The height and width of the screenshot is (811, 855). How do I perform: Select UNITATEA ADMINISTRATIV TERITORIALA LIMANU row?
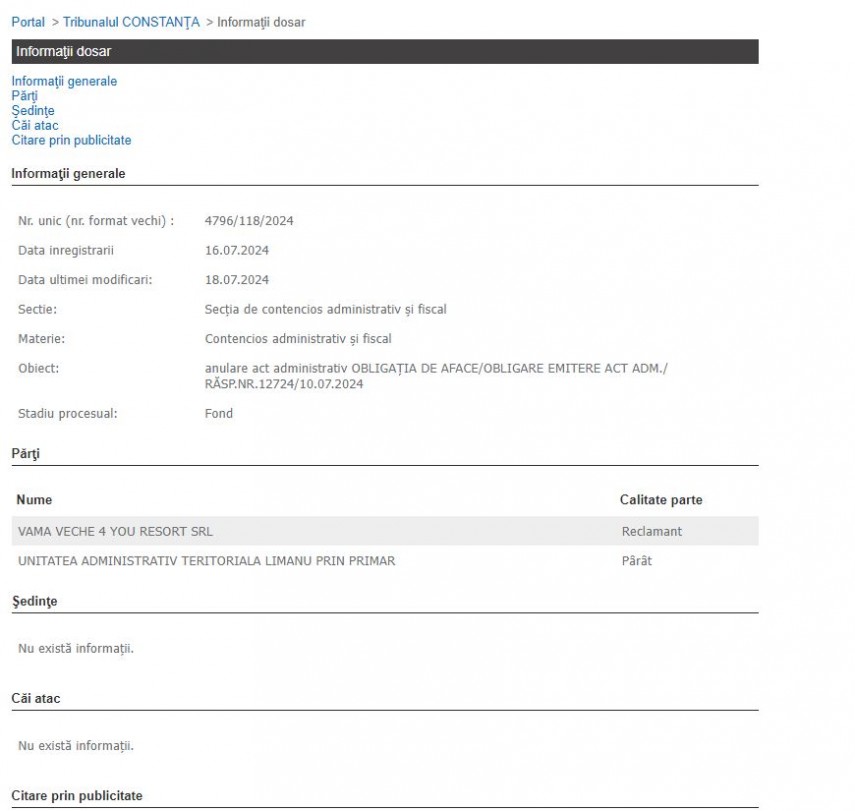tap(385, 561)
